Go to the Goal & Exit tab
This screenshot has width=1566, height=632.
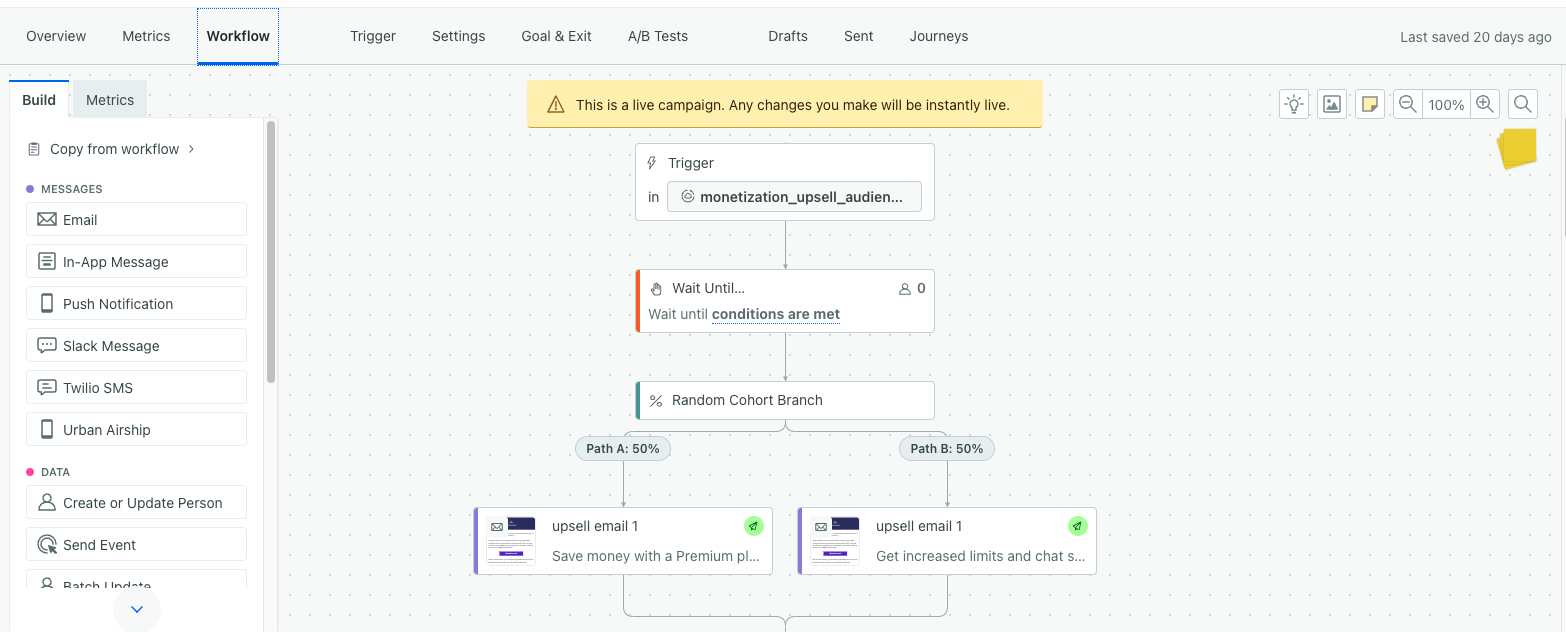tap(556, 36)
